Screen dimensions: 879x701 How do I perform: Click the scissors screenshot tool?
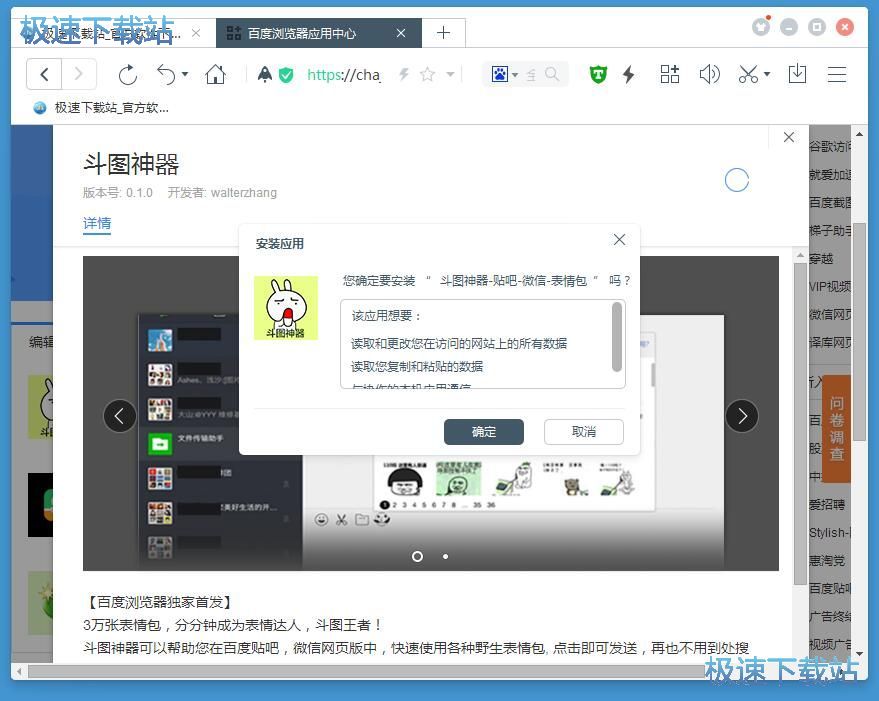tap(748, 74)
